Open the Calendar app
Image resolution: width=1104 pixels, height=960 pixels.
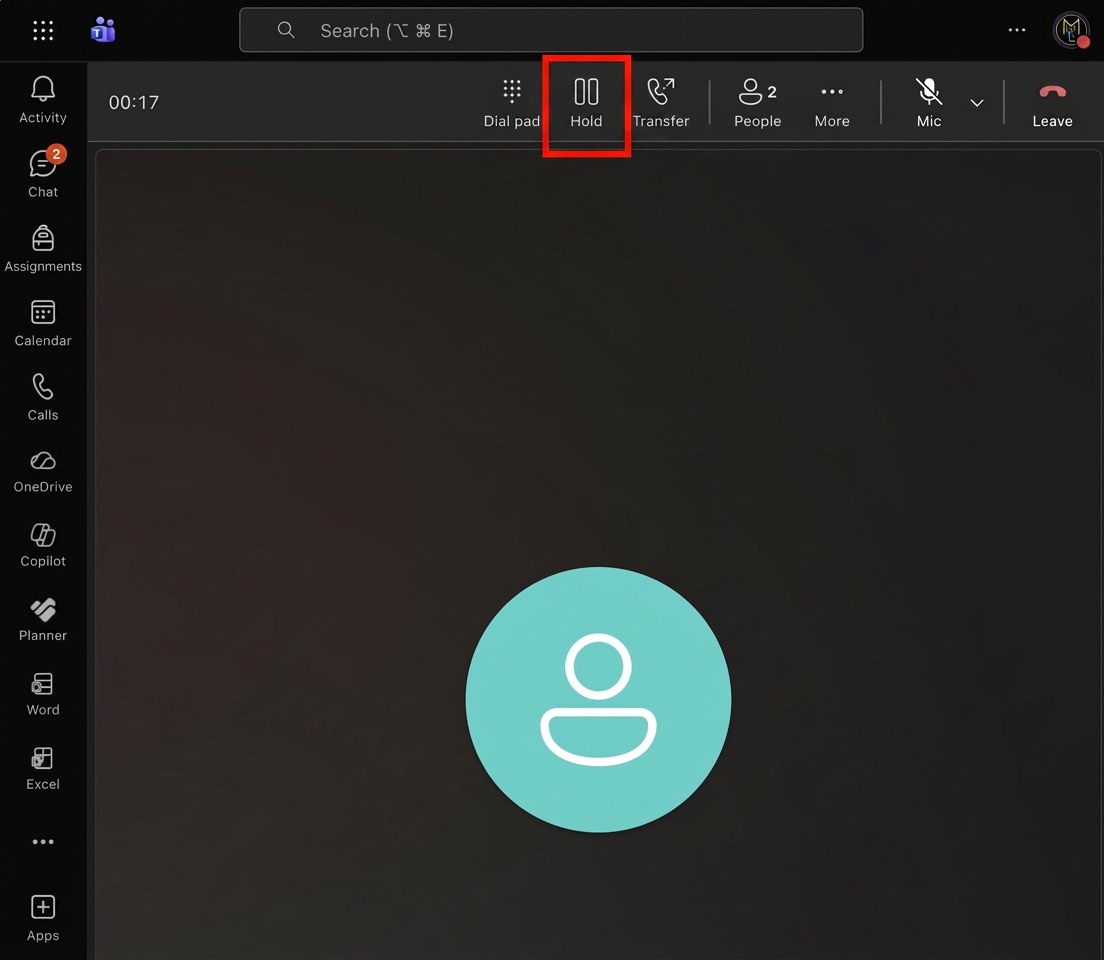(x=43, y=323)
